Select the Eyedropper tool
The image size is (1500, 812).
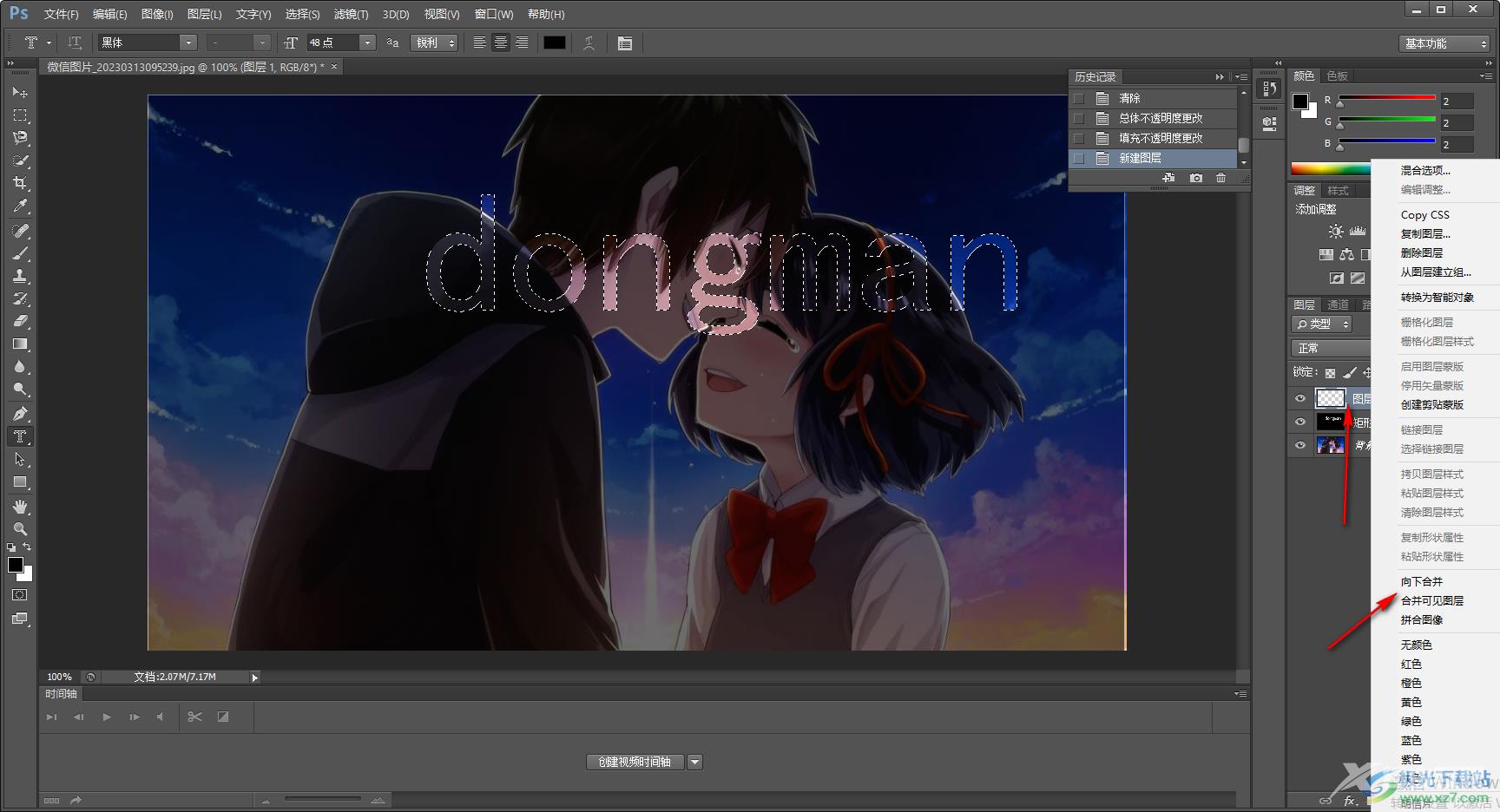pyautogui.click(x=20, y=206)
